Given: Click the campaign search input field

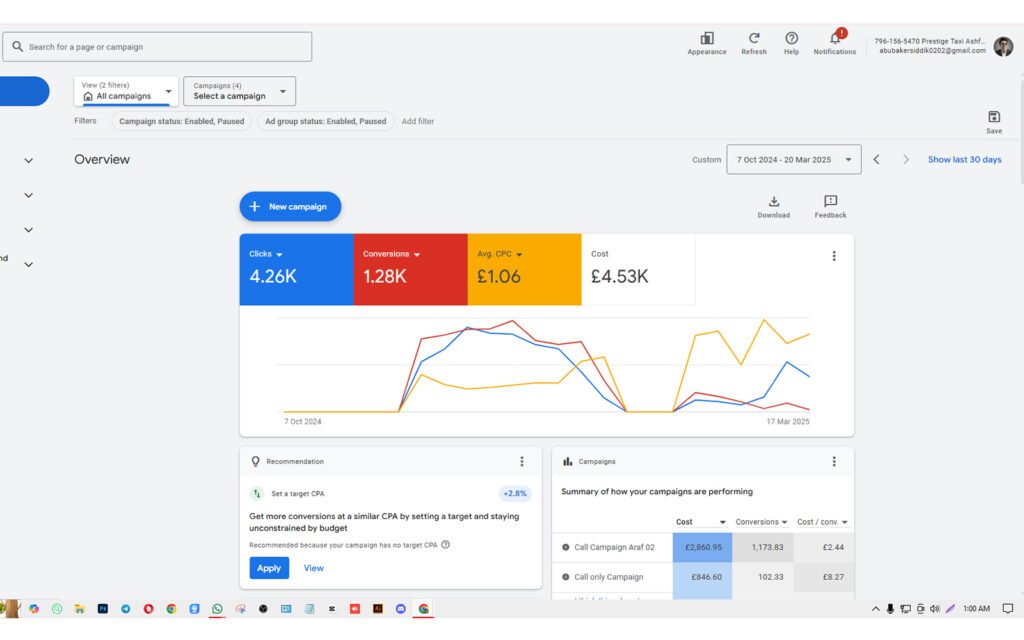Looking at the screenshot, I should [x=157, y=47].
